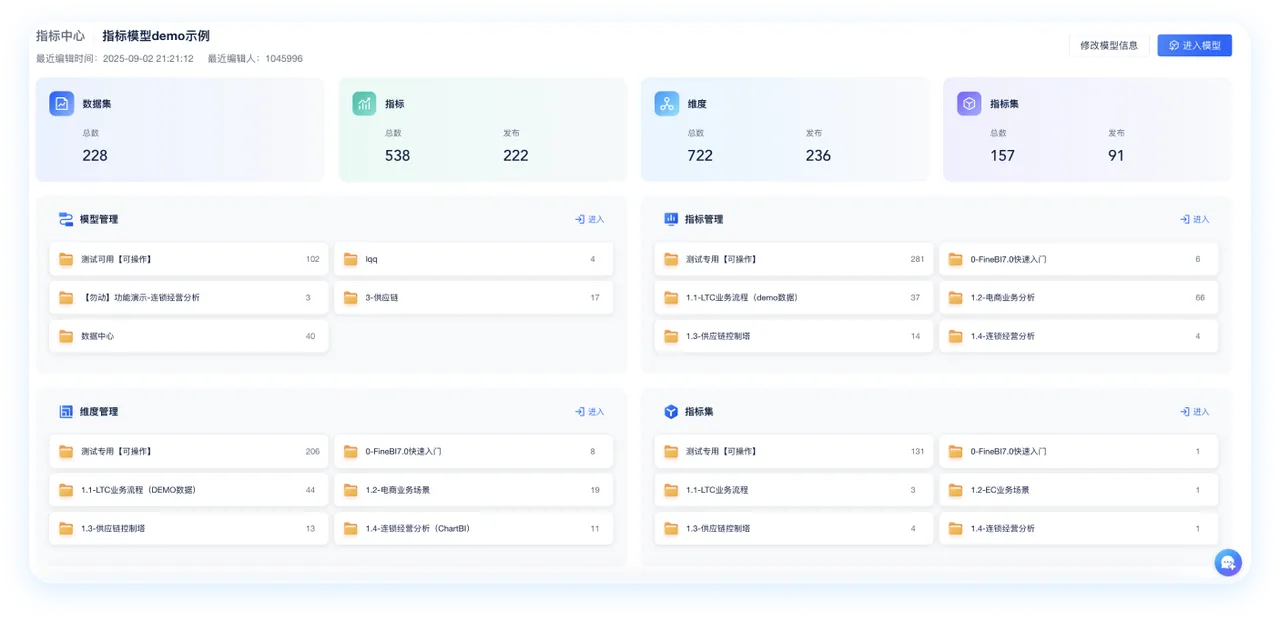This screenshot has width=1280, height=620.
Task: Open 测试专用【可操作】 folder with count 281
Action: (794, 259)
